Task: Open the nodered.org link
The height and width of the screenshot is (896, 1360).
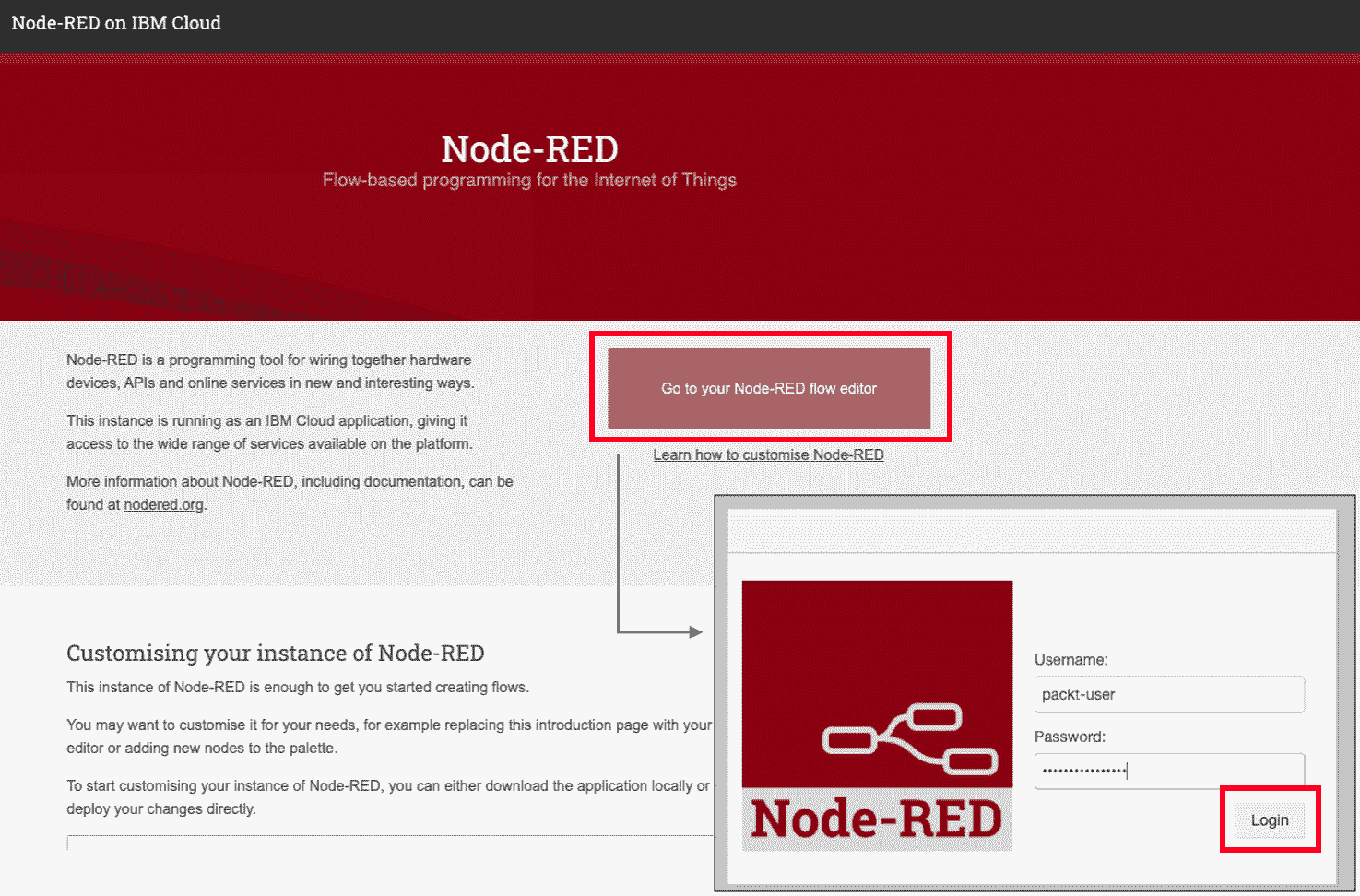Action: (x=163, y=504)
